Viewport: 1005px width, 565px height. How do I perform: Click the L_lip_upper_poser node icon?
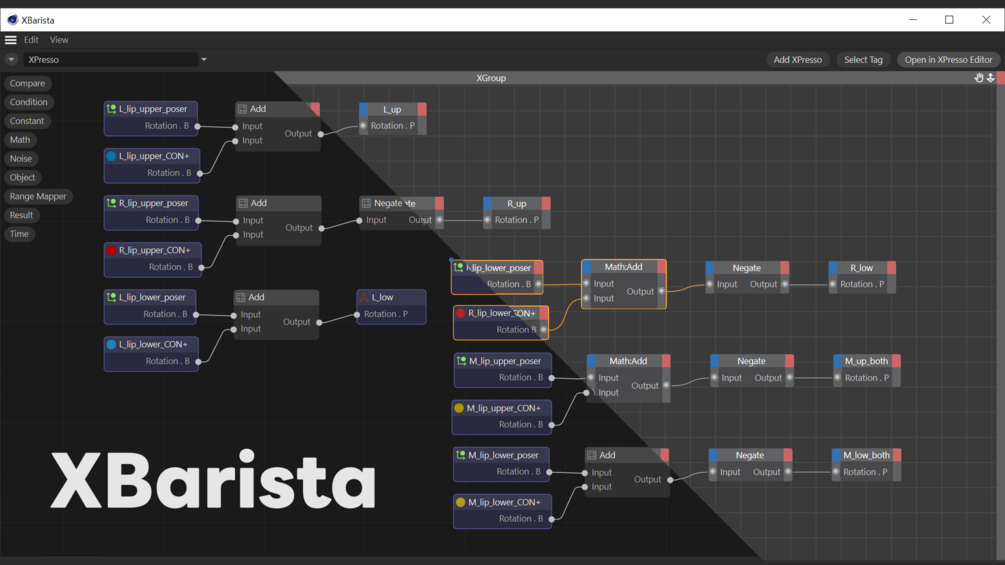pyautogui.click(x=112, y=109)
